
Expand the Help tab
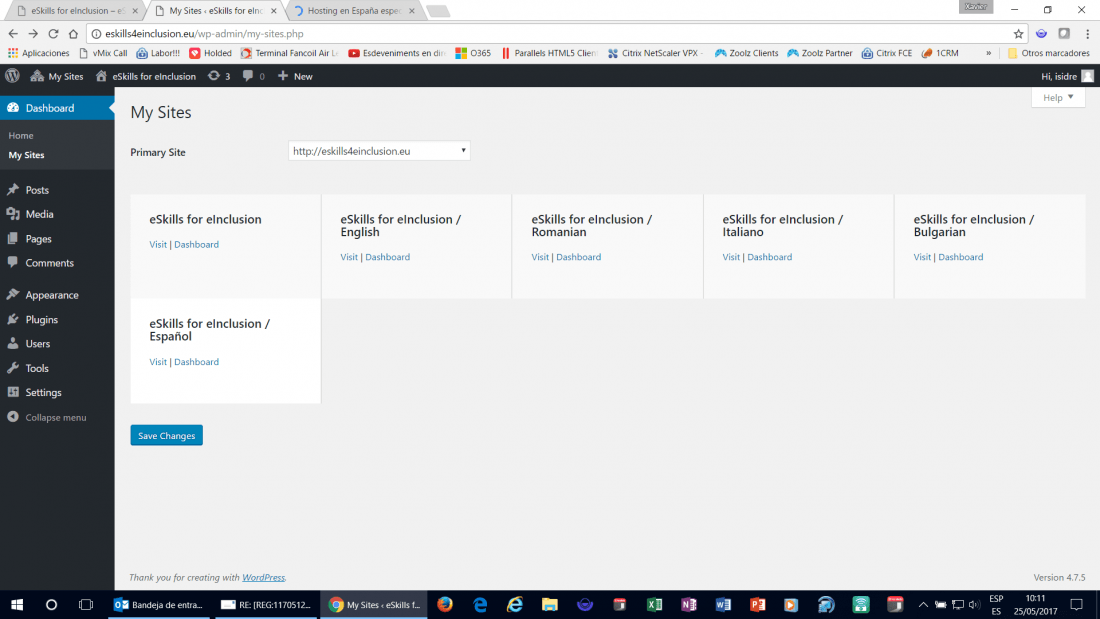click(x=1058, y=98)
